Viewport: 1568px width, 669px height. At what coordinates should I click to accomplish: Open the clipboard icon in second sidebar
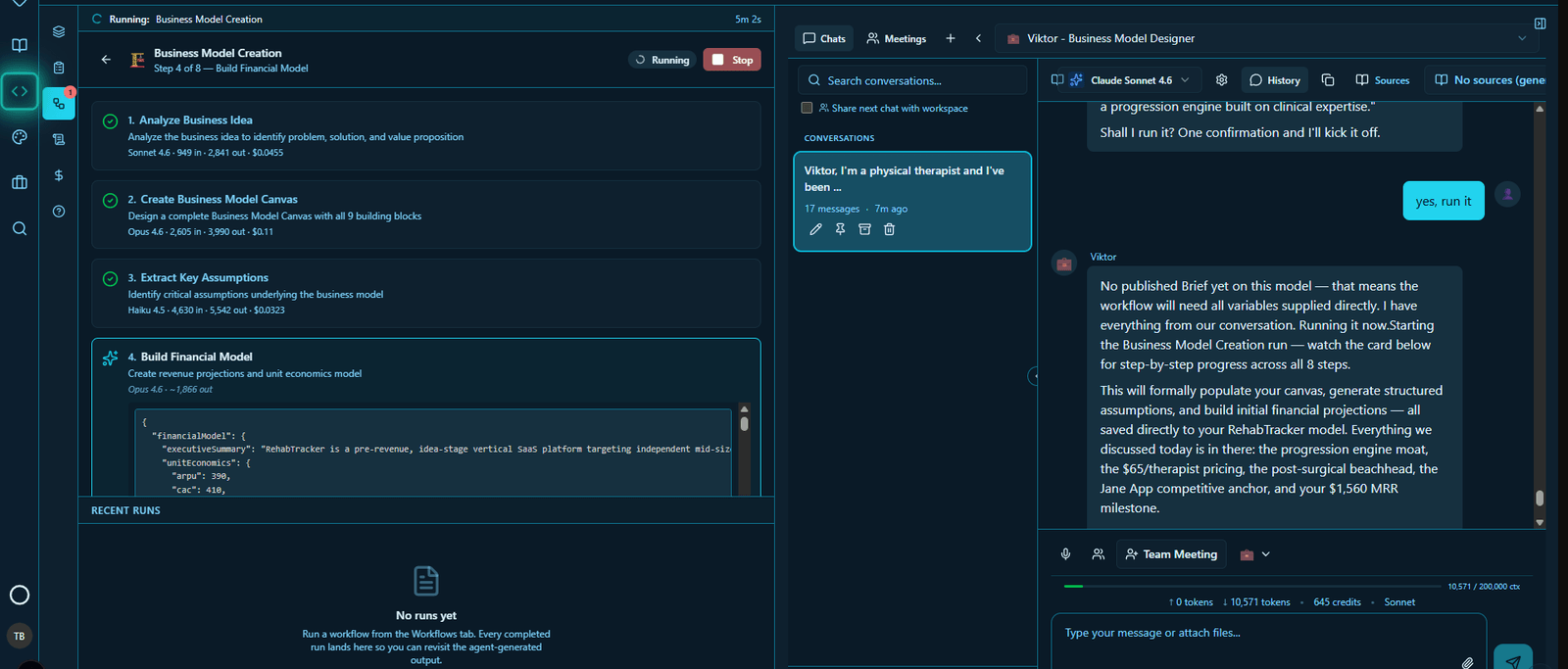[59, 68]
